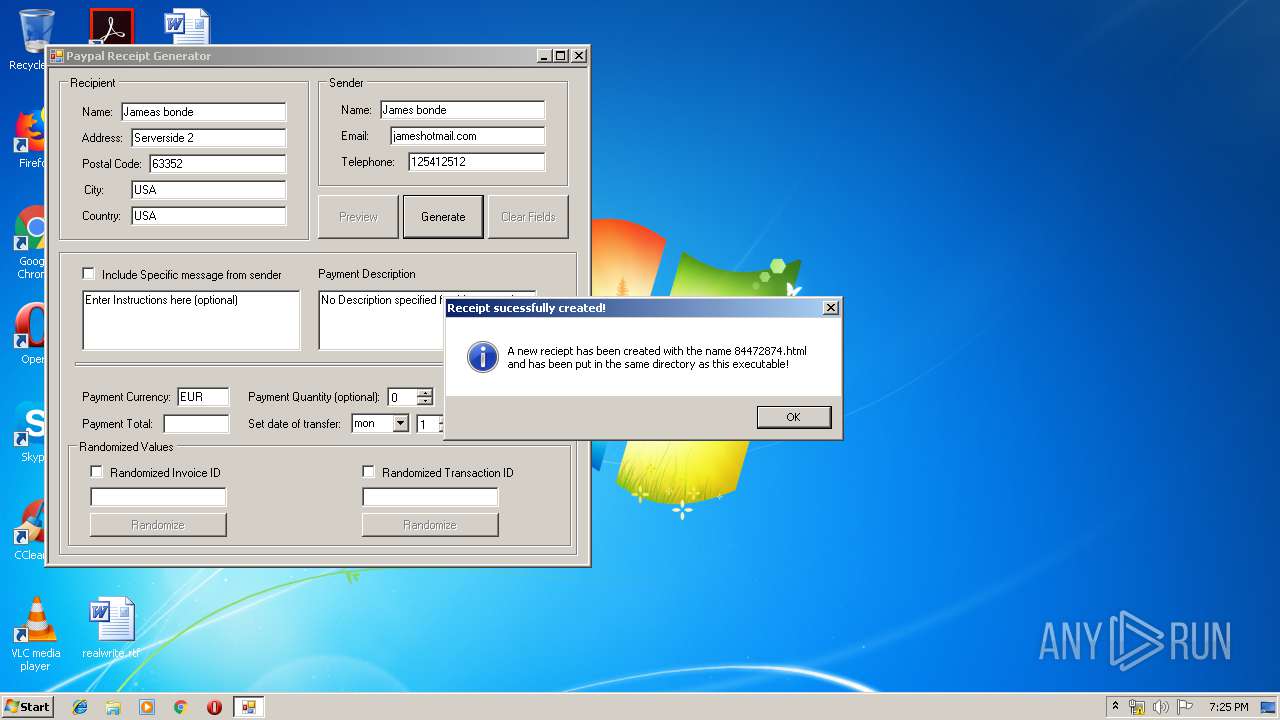The height and width of the screenshot is (720, 1280).
Task: Open Internet Explorer from the taskbar
Action: tap(80, 707)
